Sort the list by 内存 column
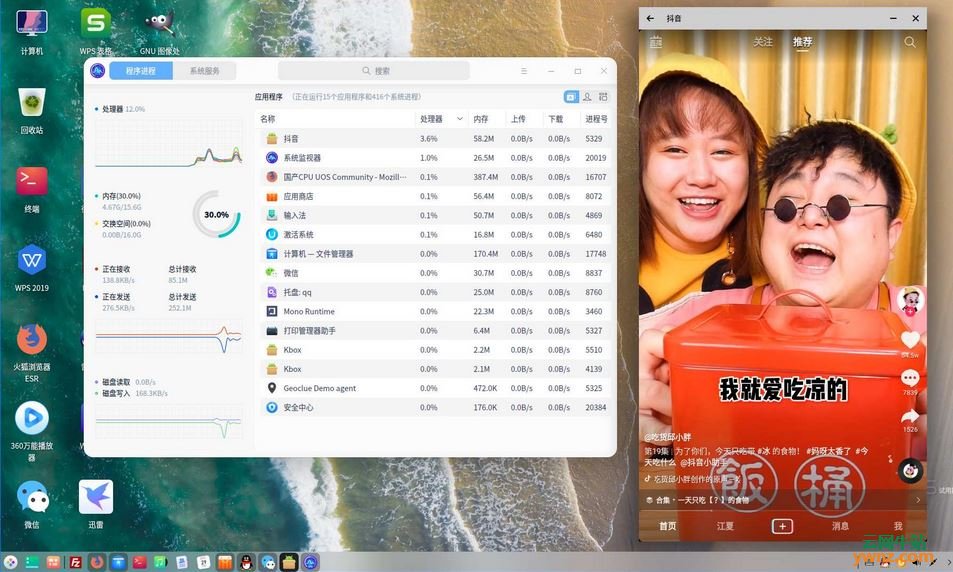This screenshot has width=953, height=572. coord(481,119)
